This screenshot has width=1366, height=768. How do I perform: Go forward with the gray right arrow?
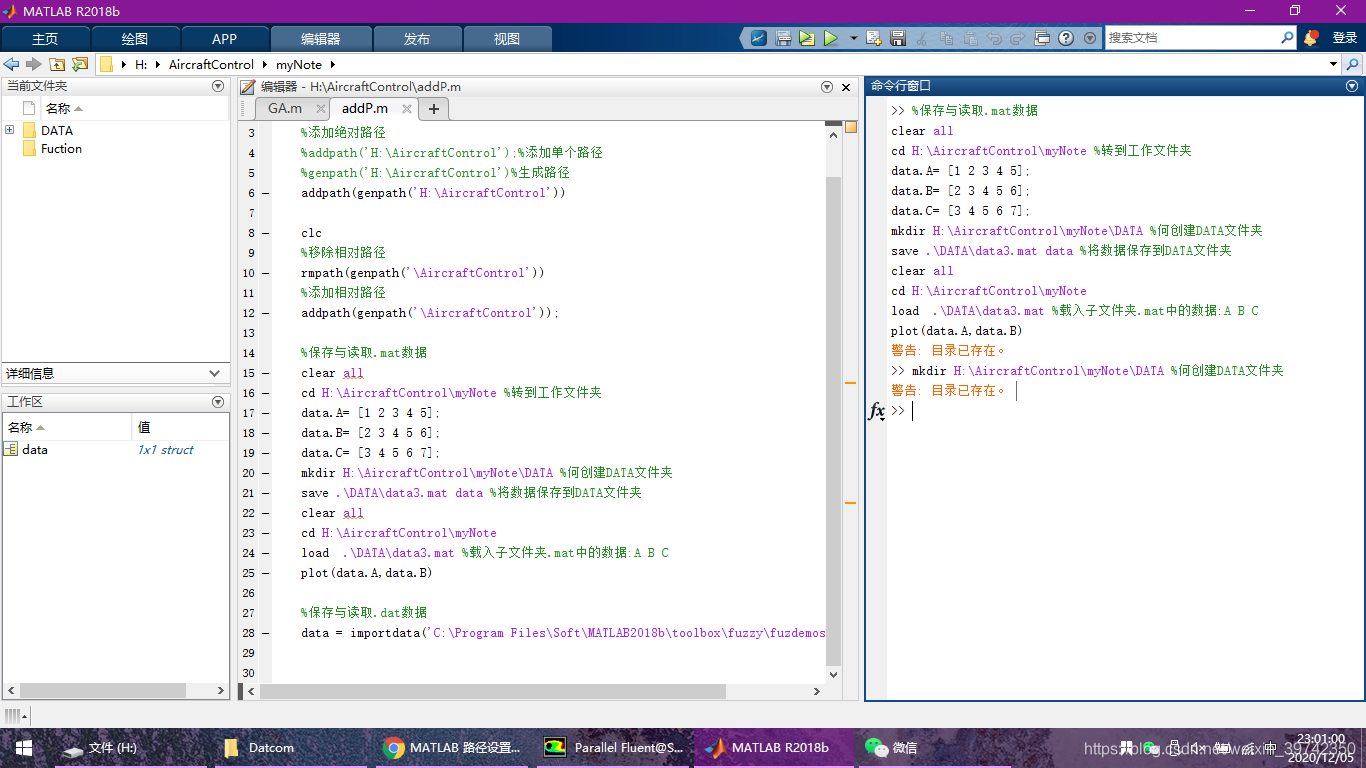point(34,64)
